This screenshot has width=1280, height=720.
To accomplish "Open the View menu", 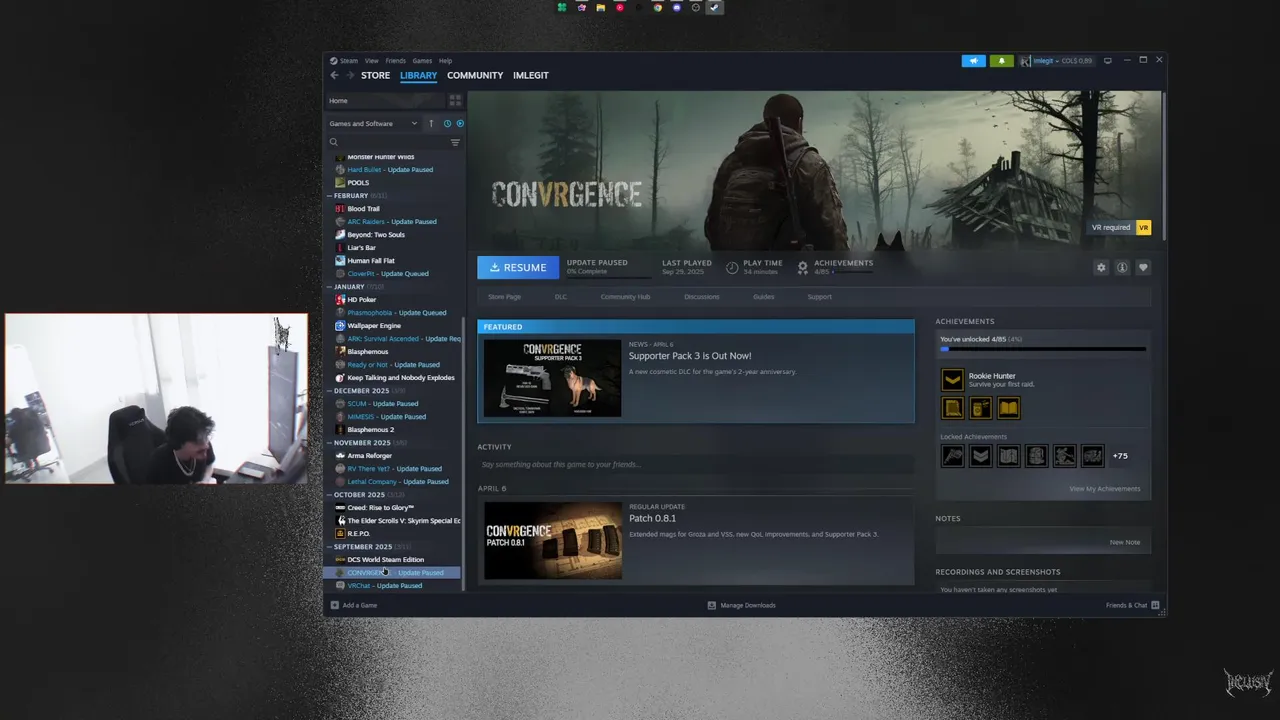I will point(371,60).
